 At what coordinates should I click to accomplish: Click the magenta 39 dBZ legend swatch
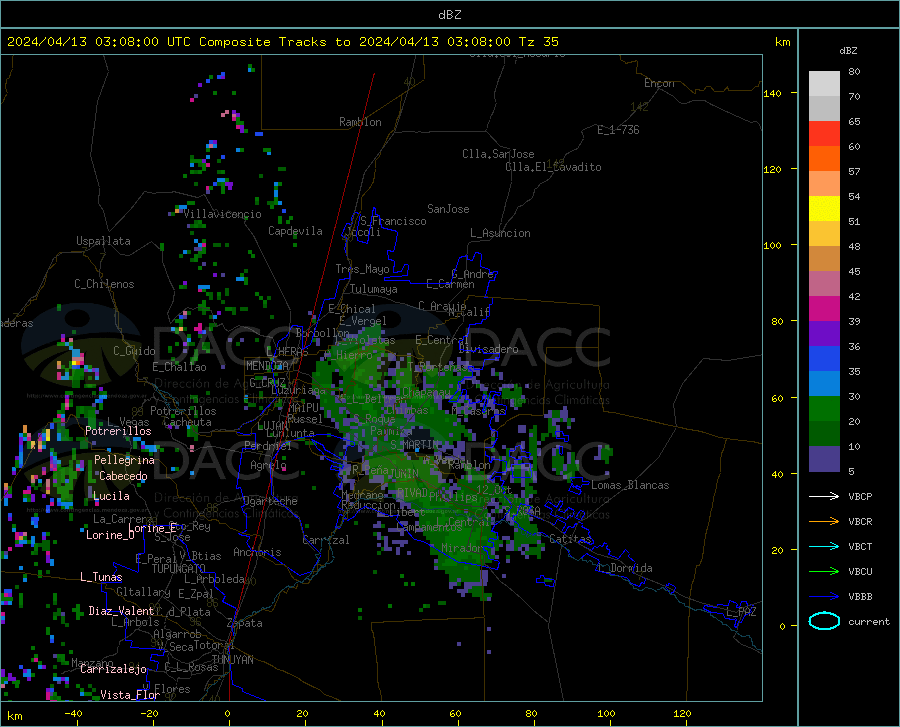[824, 309]
